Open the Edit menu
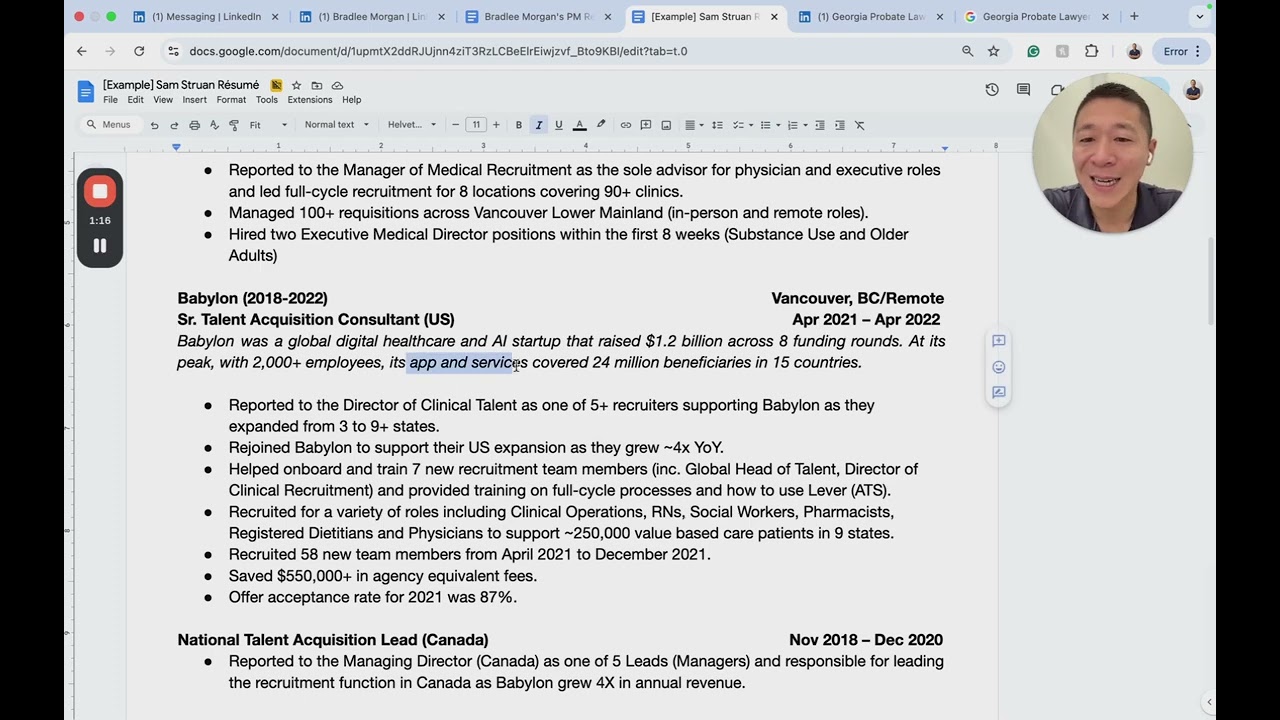Screen dimensions: 1280x720 click(135, 100)
